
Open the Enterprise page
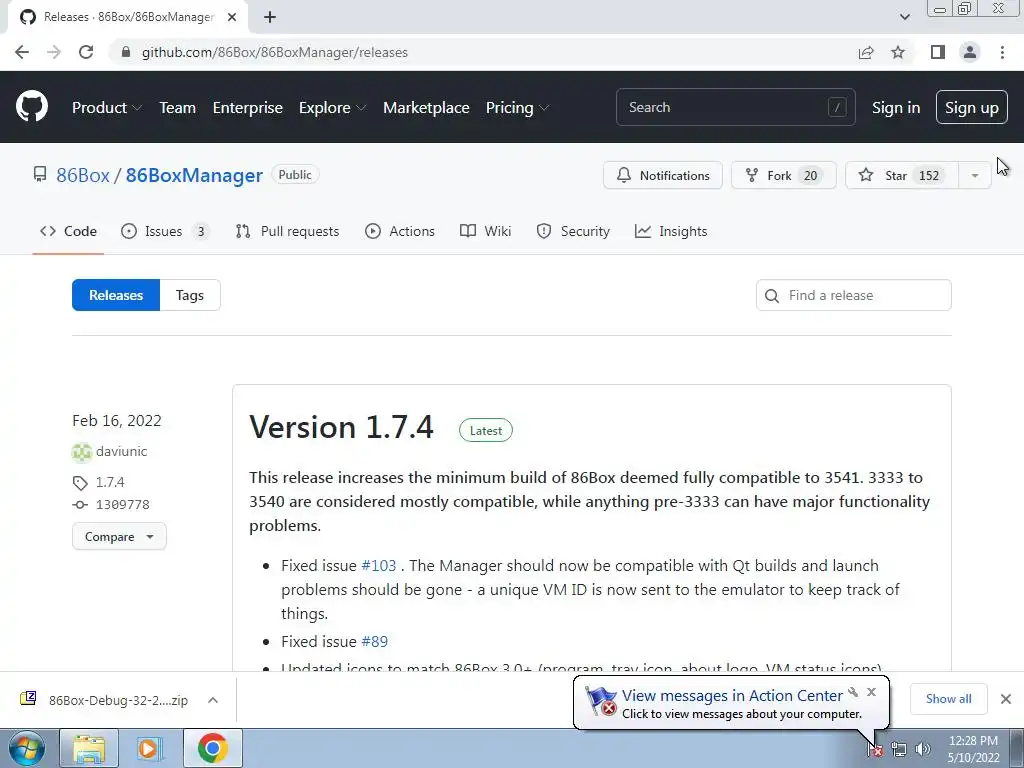pyautogui.click(x=248, y=108)
